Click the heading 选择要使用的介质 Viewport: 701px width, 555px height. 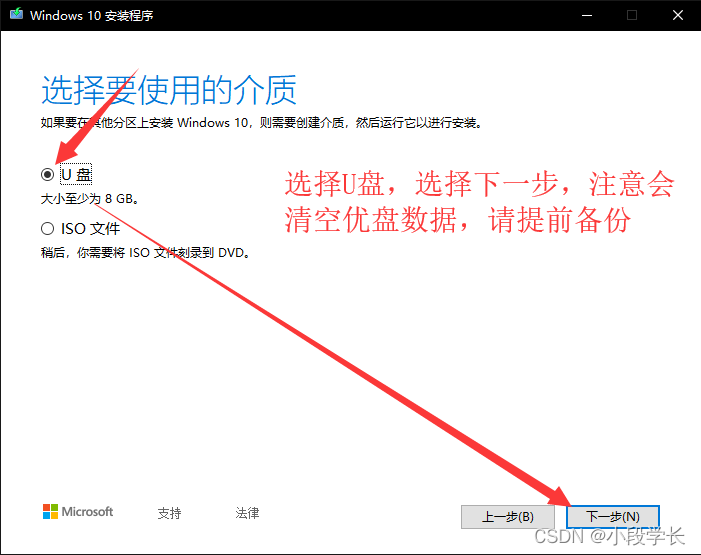tap(169, 91)
